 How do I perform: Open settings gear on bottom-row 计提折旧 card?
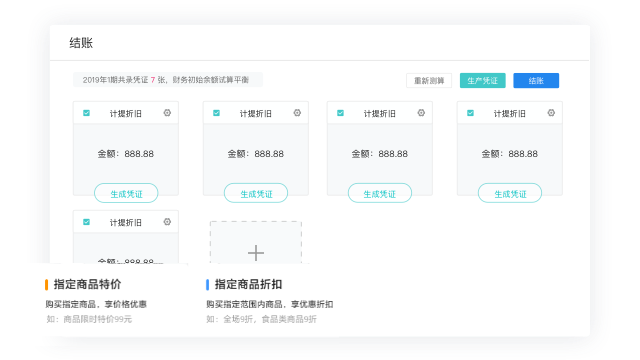pyautogui.click(x=167, y=222)
